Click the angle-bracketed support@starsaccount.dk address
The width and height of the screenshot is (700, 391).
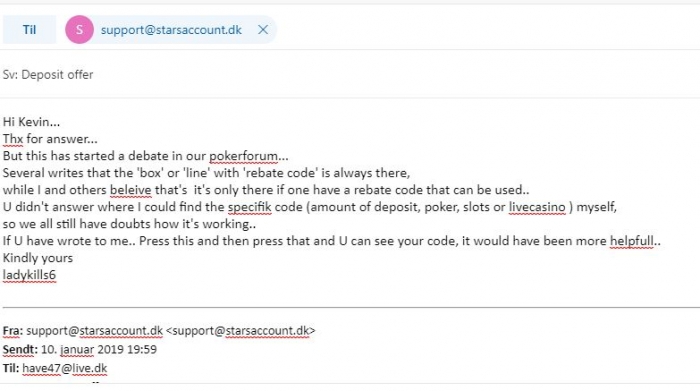pyautogui.click(x=241, y=331)
